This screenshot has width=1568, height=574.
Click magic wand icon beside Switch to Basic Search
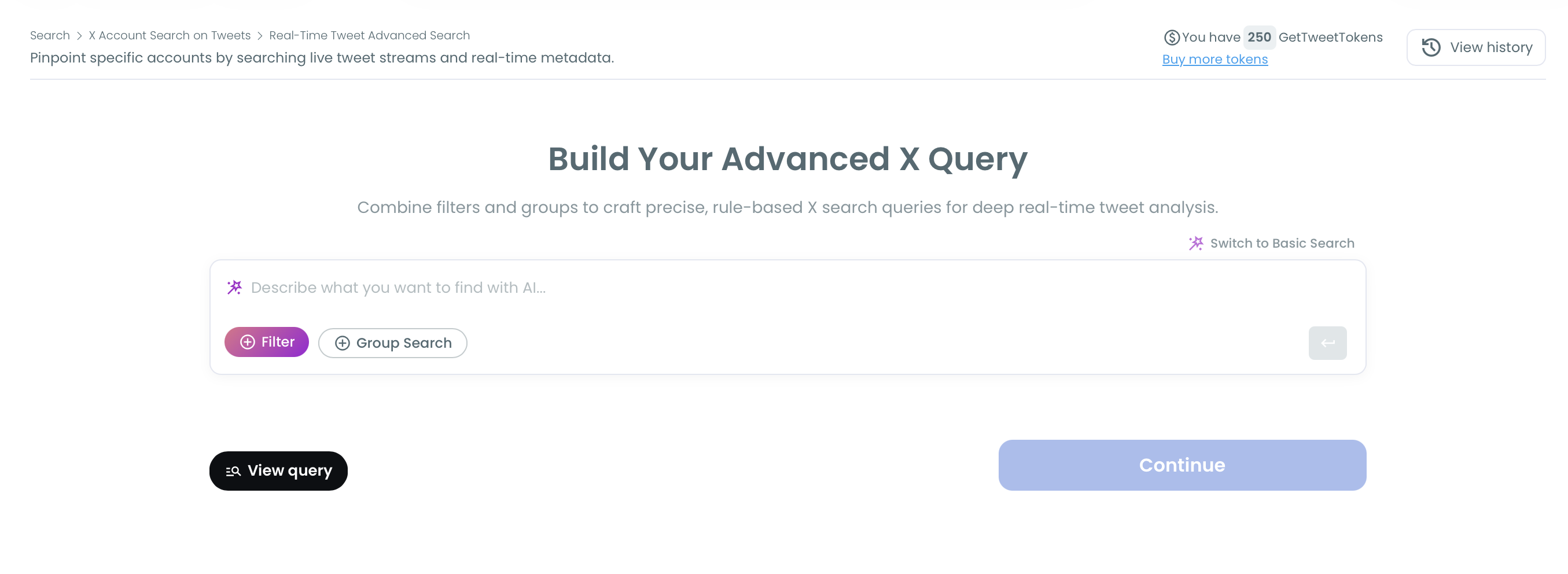click(x=1195, y=244)
